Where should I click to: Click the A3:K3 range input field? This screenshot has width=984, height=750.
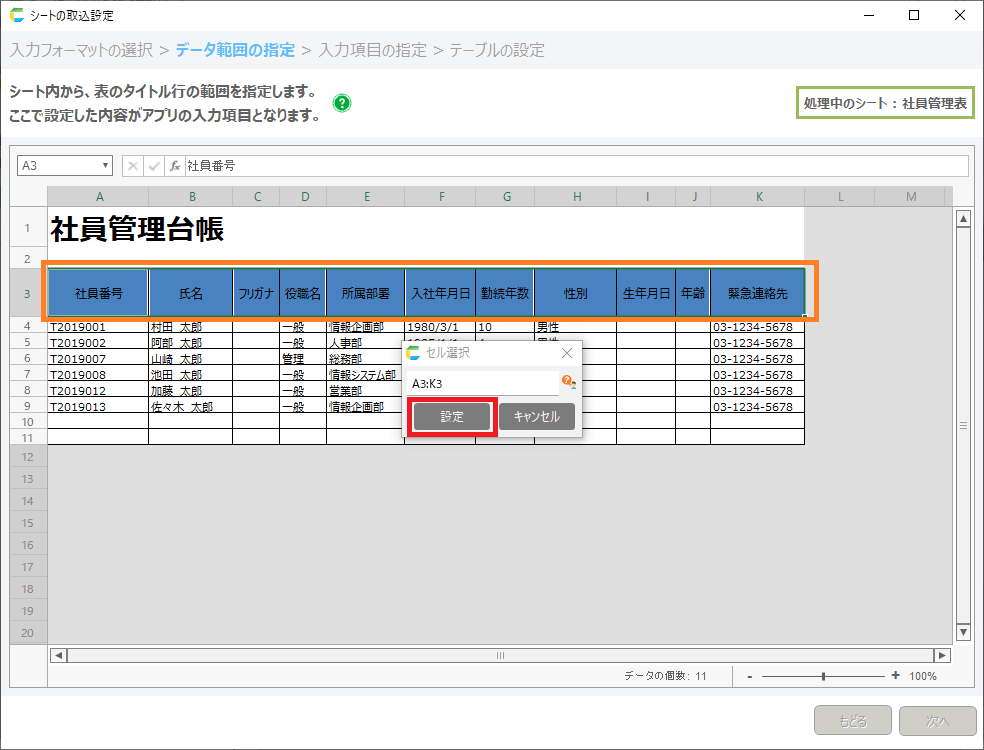[483, 383]
